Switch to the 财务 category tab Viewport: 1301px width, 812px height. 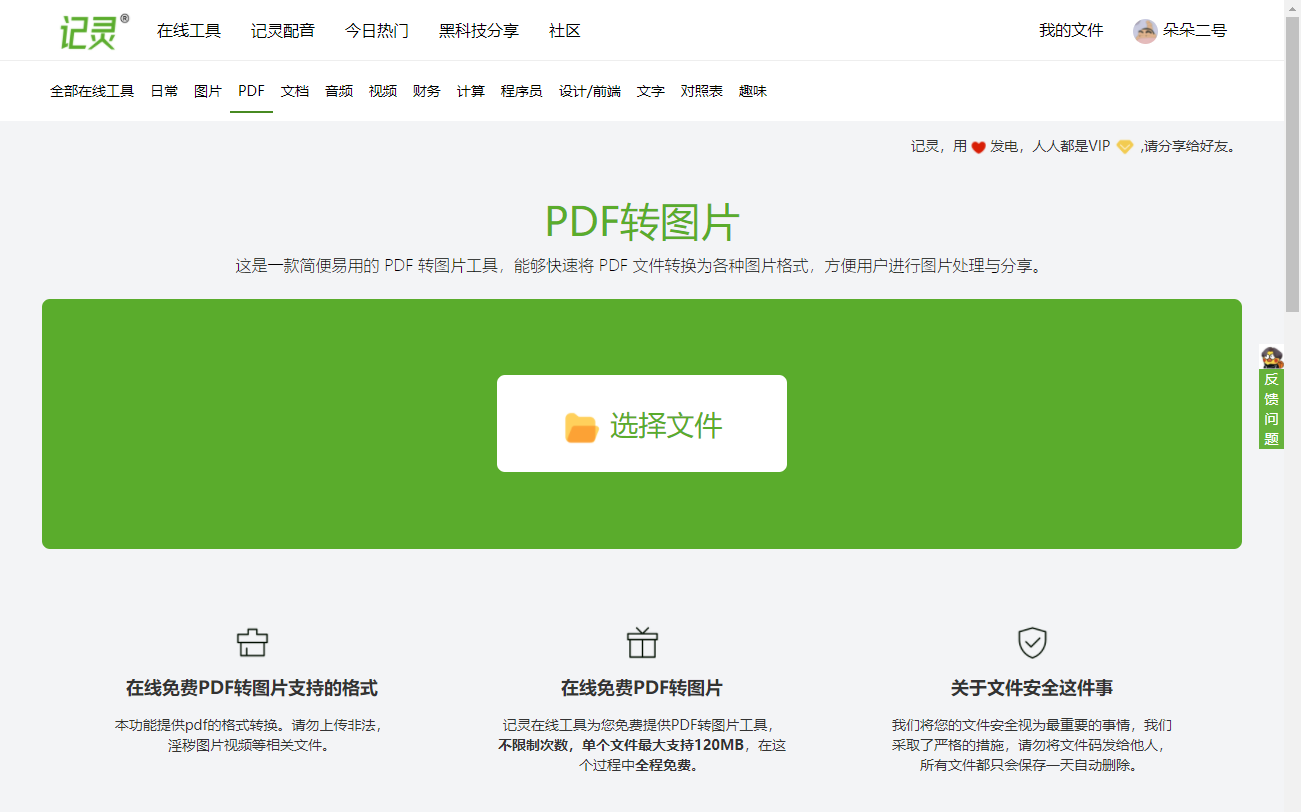(x=427, y=91)
